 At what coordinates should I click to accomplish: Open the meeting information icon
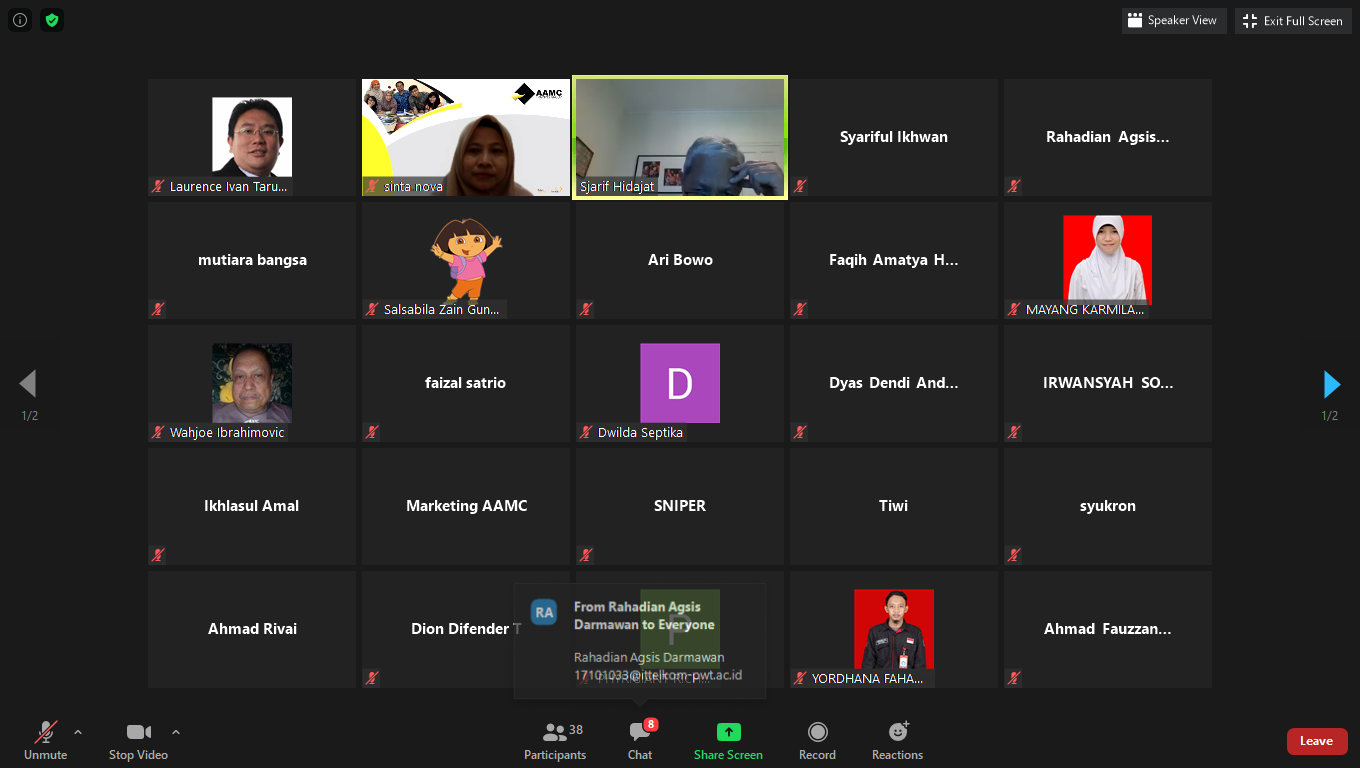[20, 20]
